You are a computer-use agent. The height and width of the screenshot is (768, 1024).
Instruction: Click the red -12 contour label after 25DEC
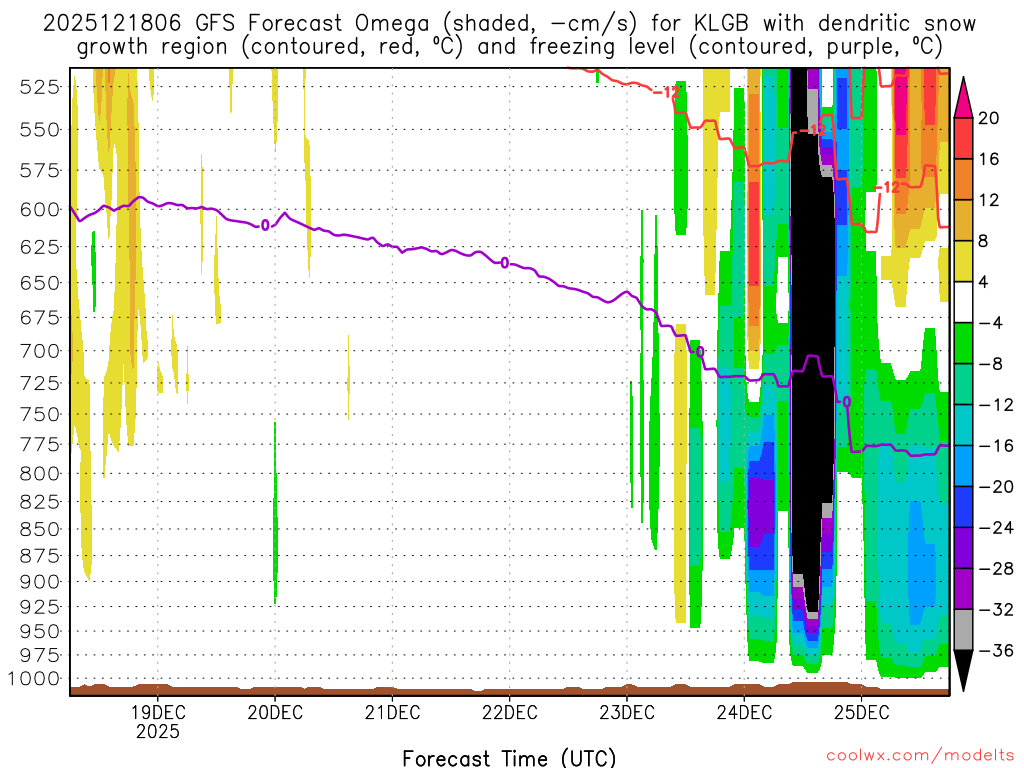point(887,188)
